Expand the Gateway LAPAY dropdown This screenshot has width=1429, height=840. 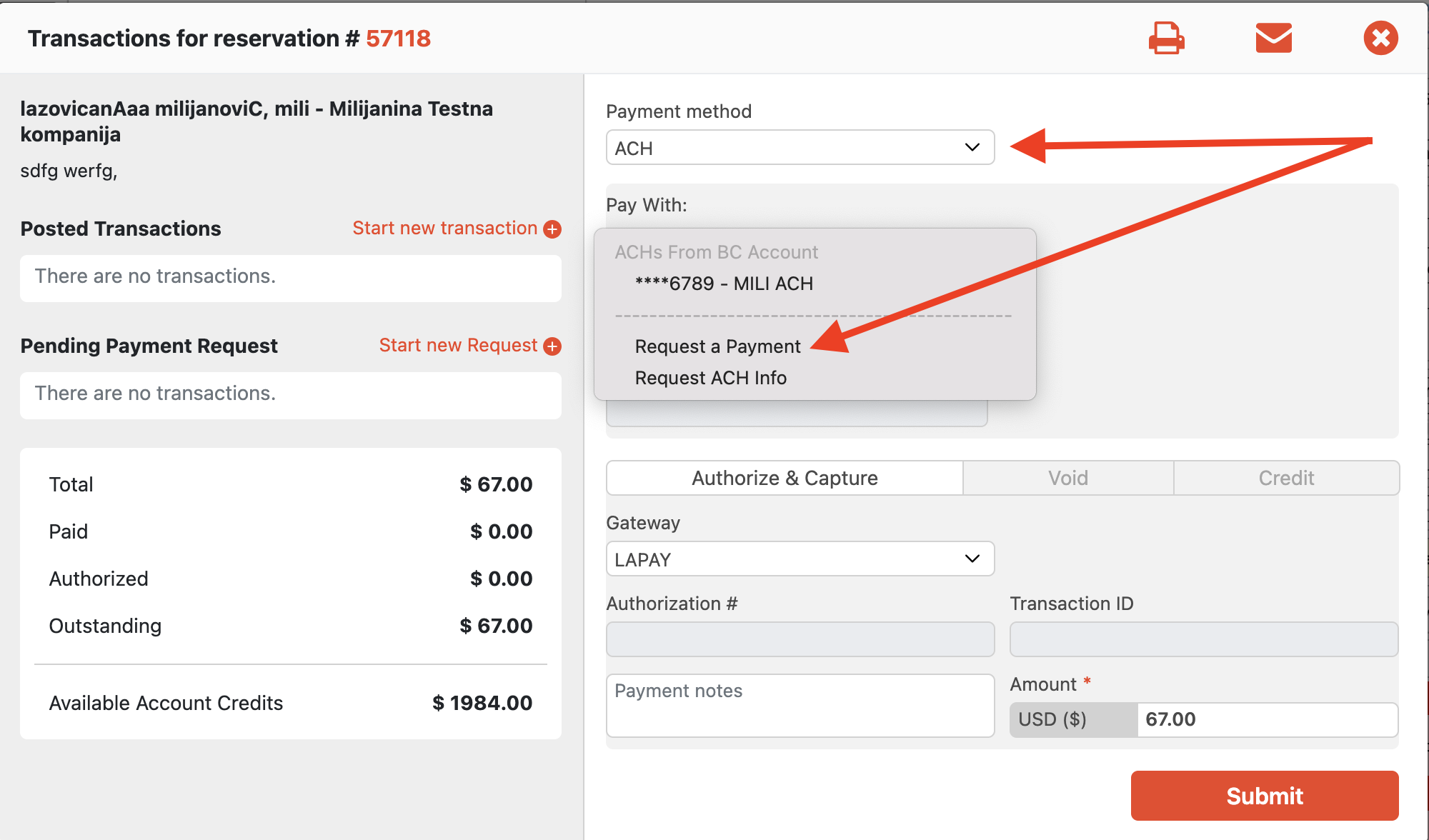(x=800, y=559)
